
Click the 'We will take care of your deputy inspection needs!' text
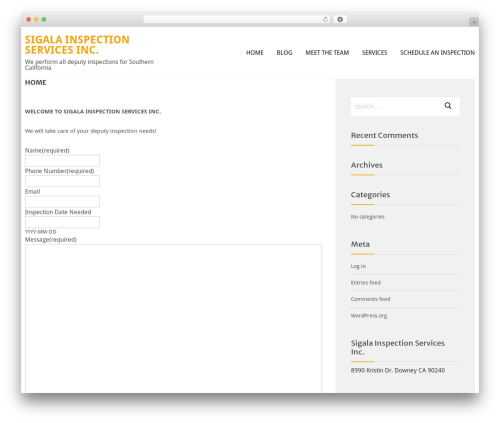(x=90, y=131)
